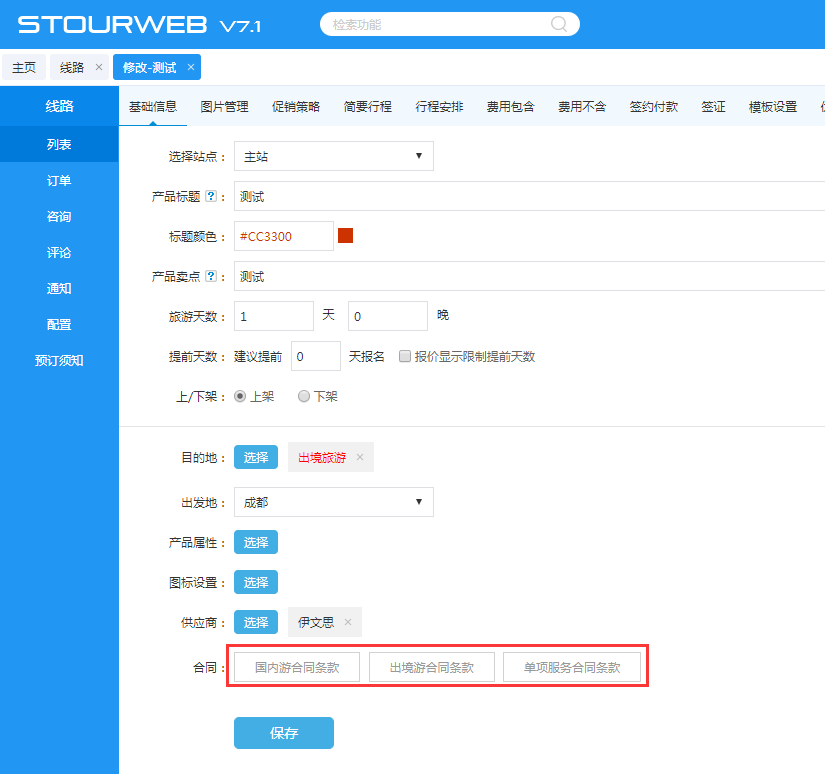Open the 行程安排 tab

(x=439, y=107)
